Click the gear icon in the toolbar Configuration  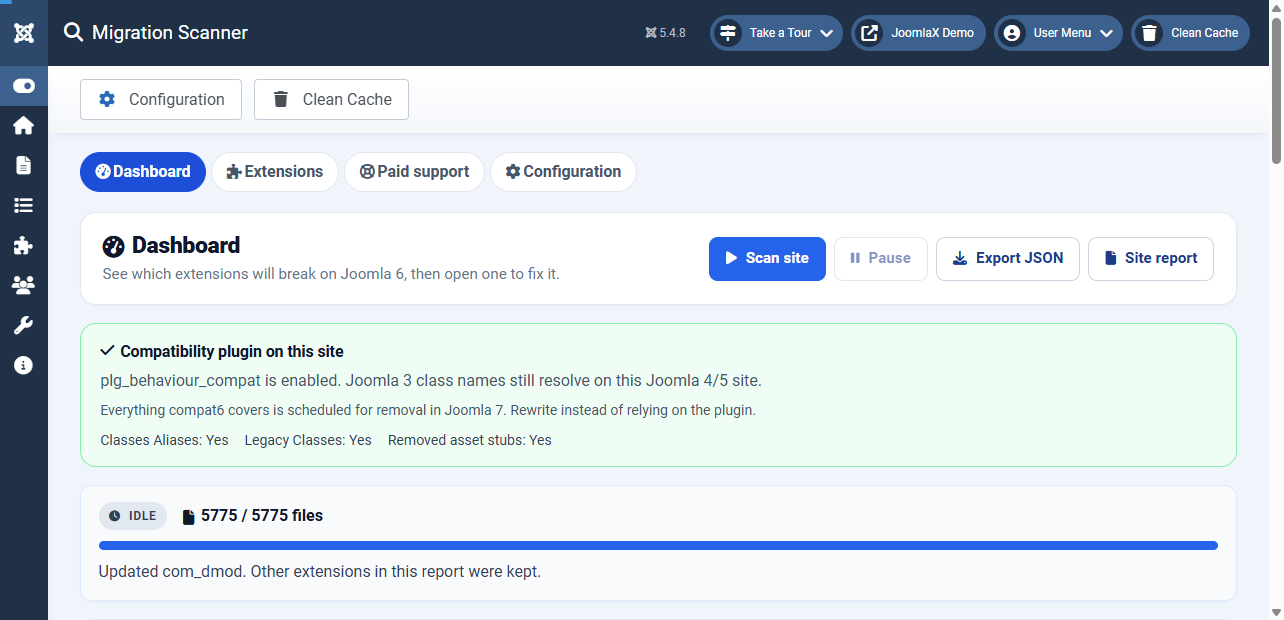107,99
